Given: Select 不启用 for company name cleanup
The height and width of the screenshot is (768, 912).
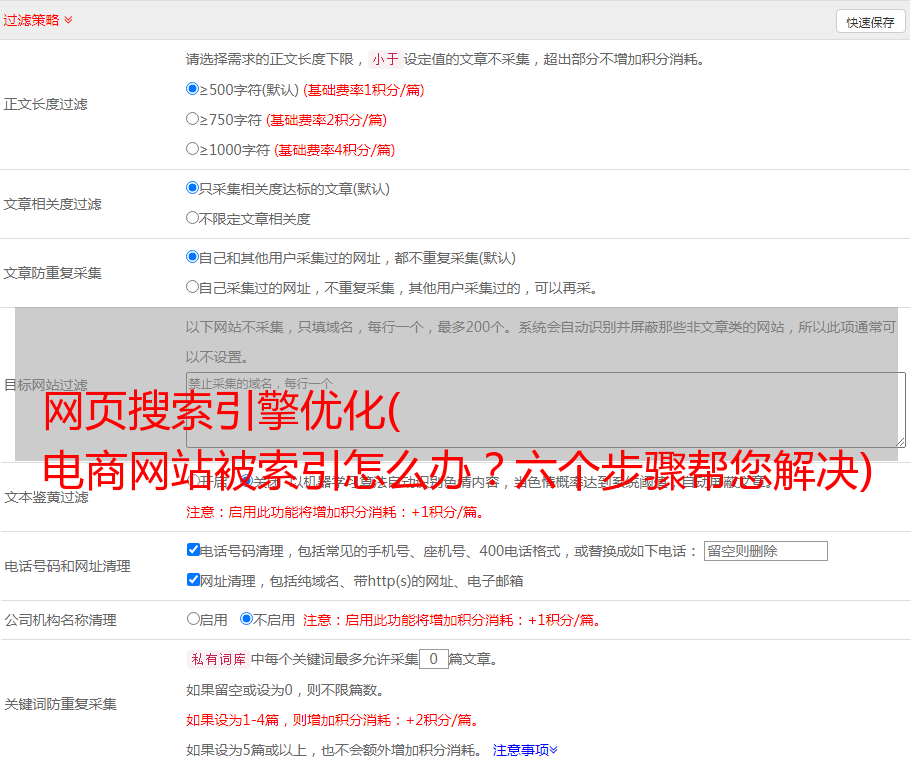Looking at the screenshot, I should (x=246, y=619).
